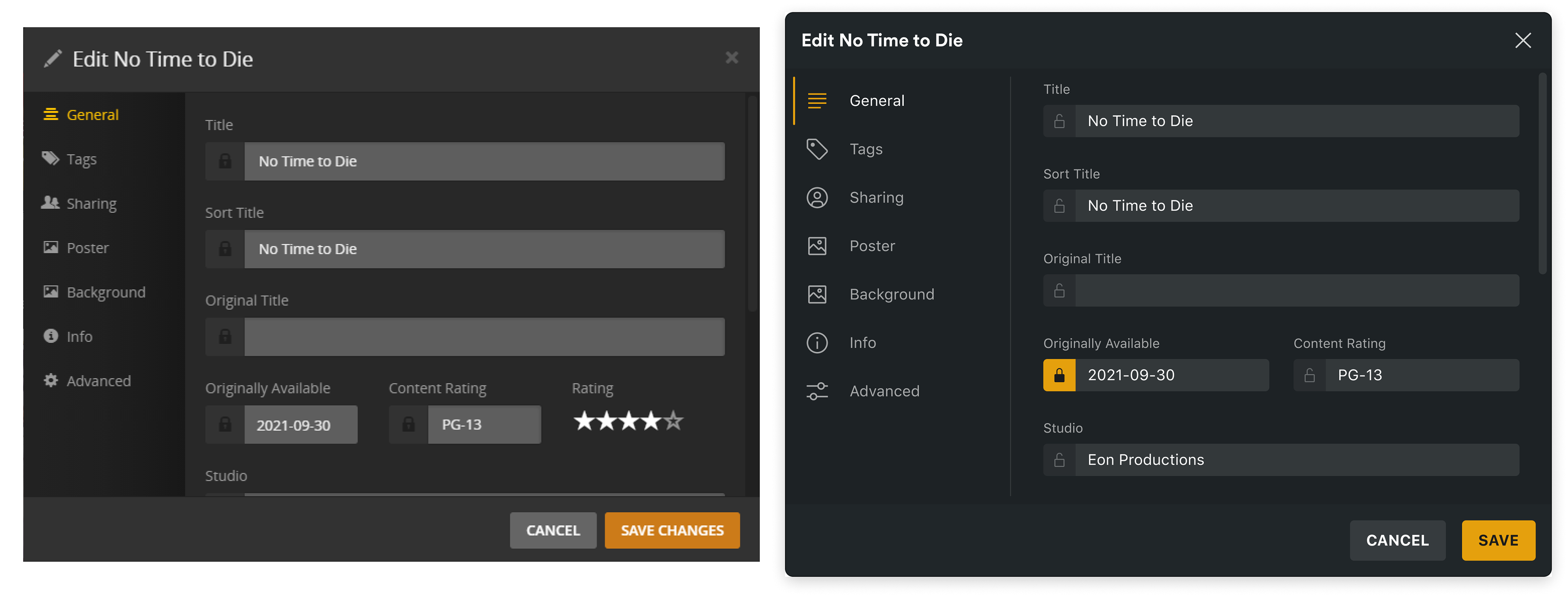This screenshot has width=1568, height=597.
Task: Toggle the Originally Available lock in the left dialog
Action: (225, 424)
